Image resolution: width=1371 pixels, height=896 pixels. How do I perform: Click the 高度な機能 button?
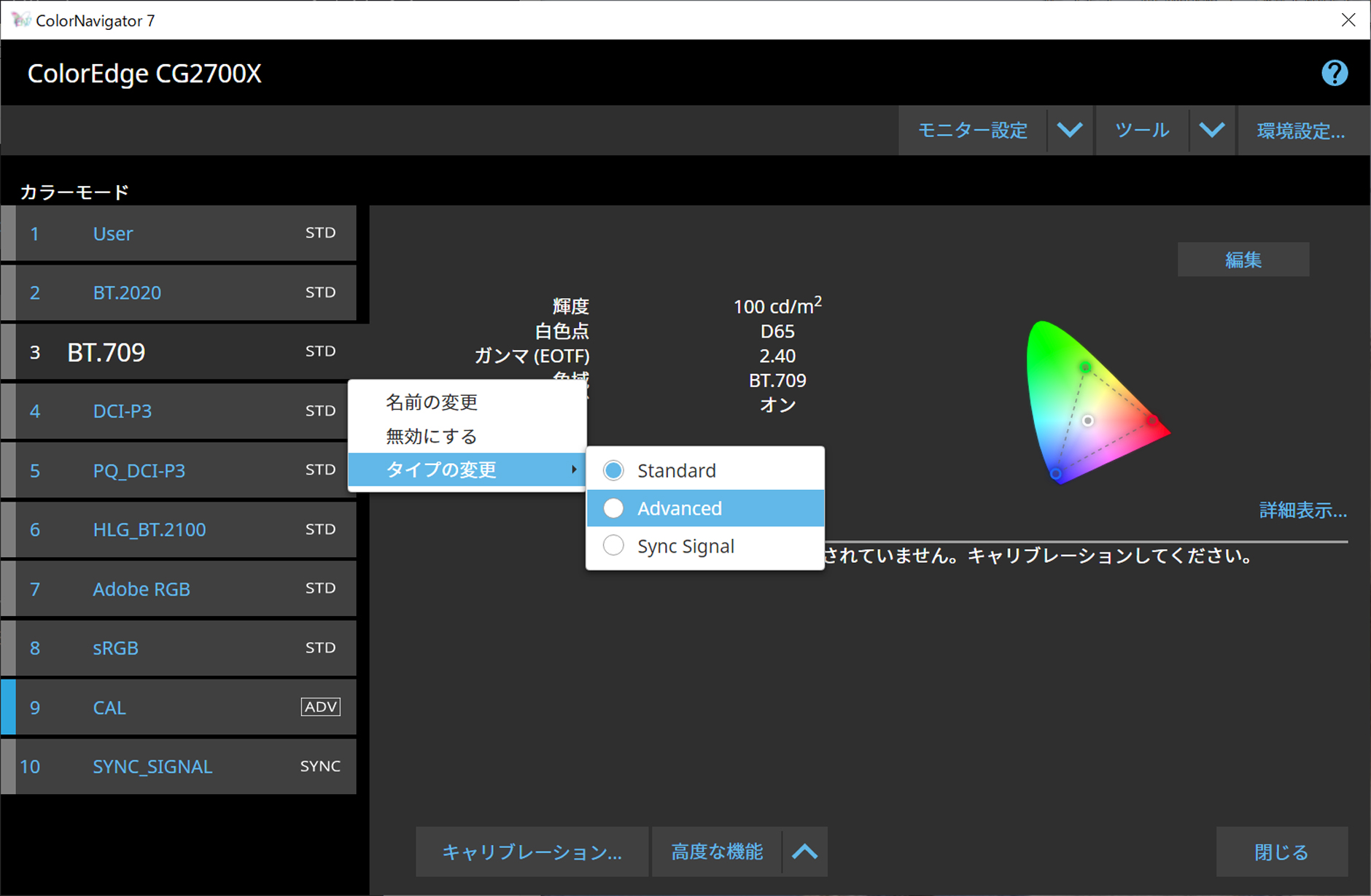click(717, 852)
